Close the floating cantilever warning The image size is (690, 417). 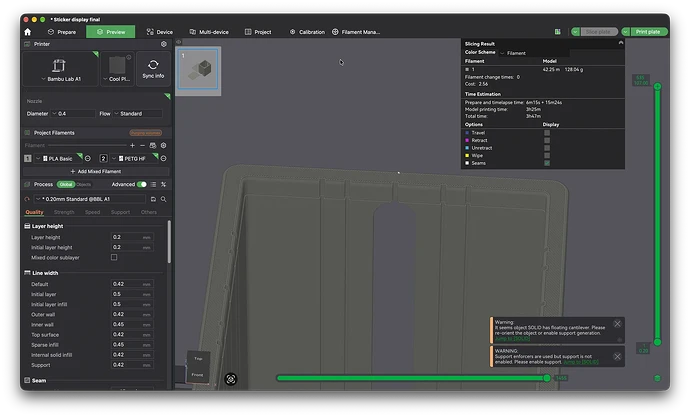click(617, 324)
